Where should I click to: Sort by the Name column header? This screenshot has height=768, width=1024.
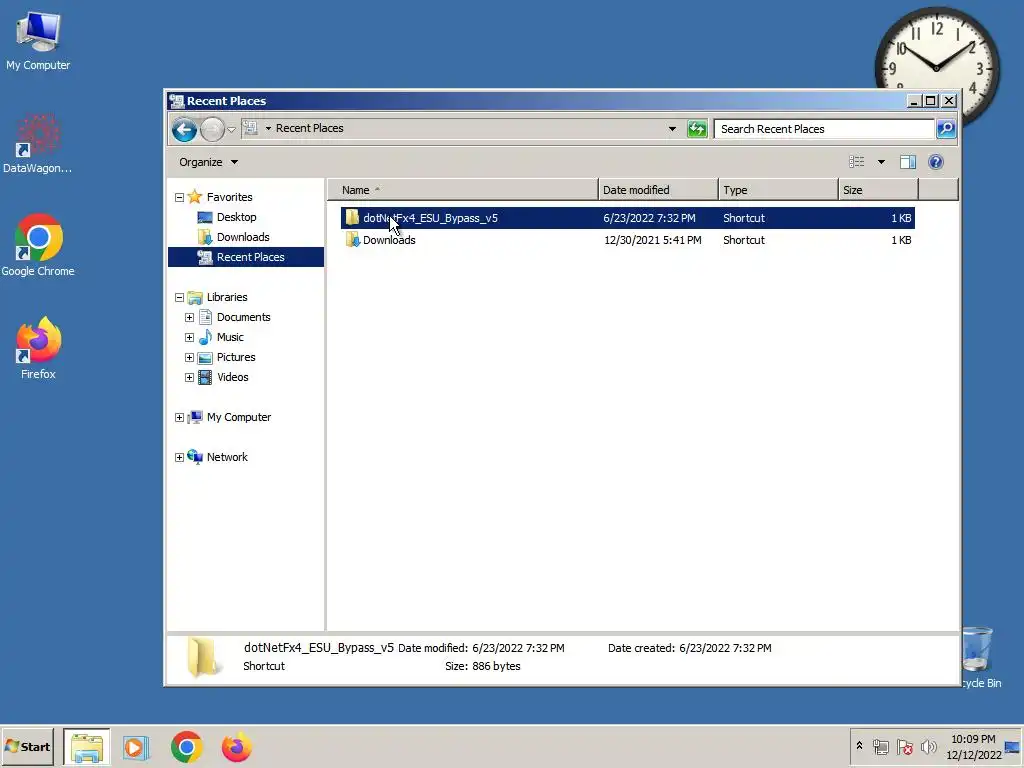tap(462, 190)
